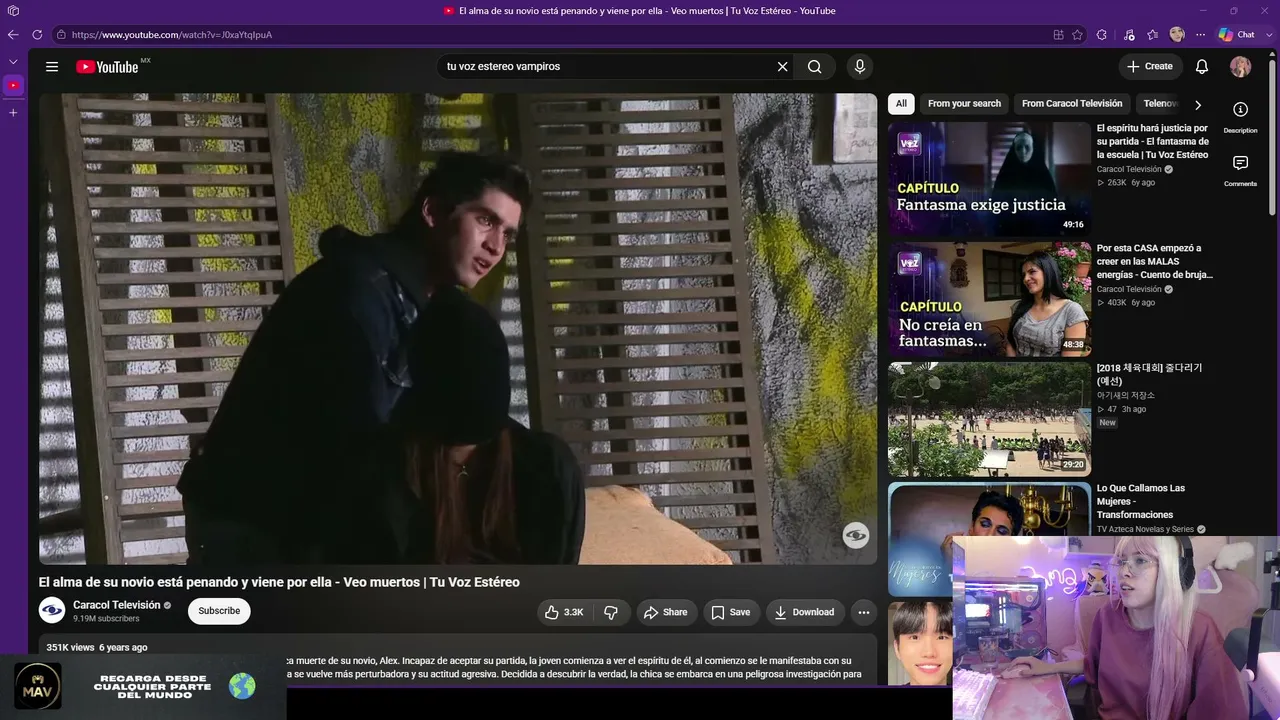Screen dimensions: 1280x720
Task: Open the YouTube account avatar menu
Action: coord(1240,66)
